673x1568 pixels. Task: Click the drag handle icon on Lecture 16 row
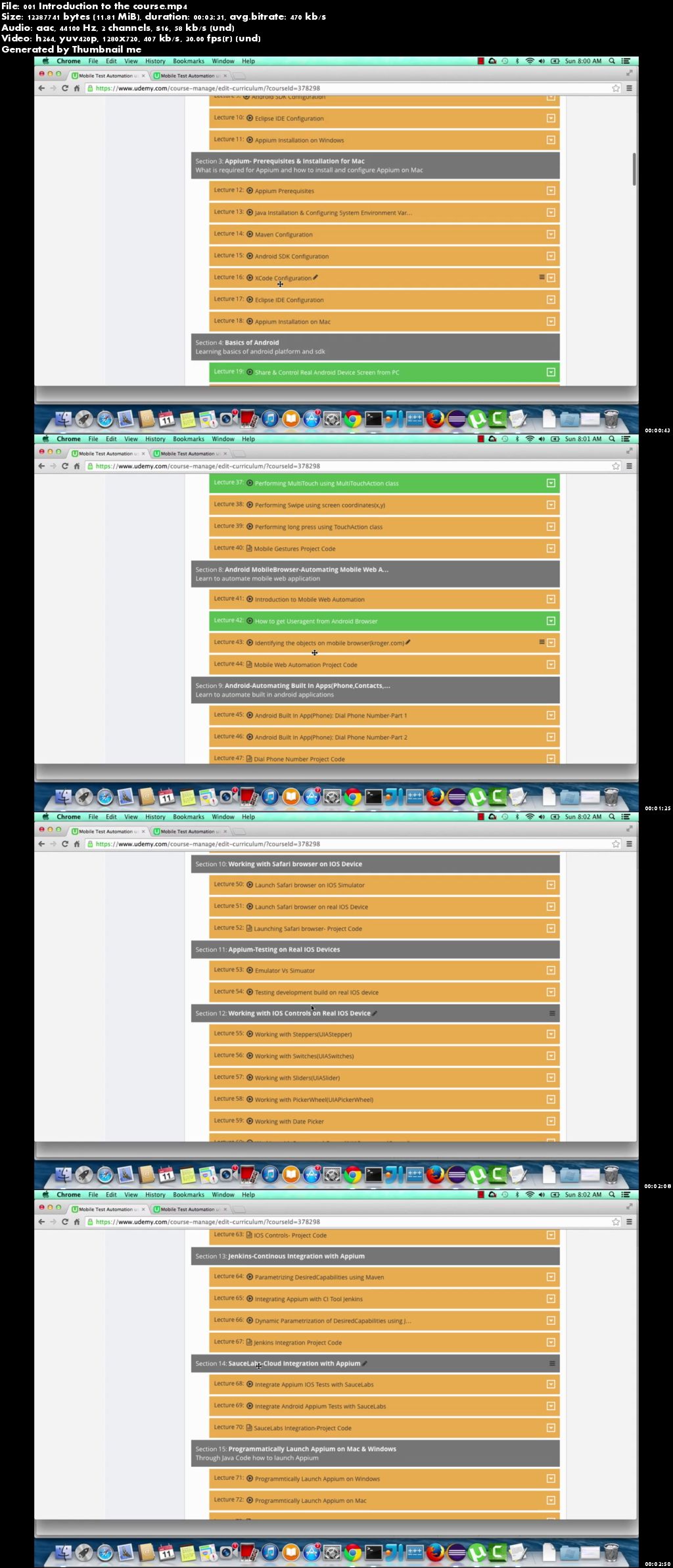click(542, 277)
